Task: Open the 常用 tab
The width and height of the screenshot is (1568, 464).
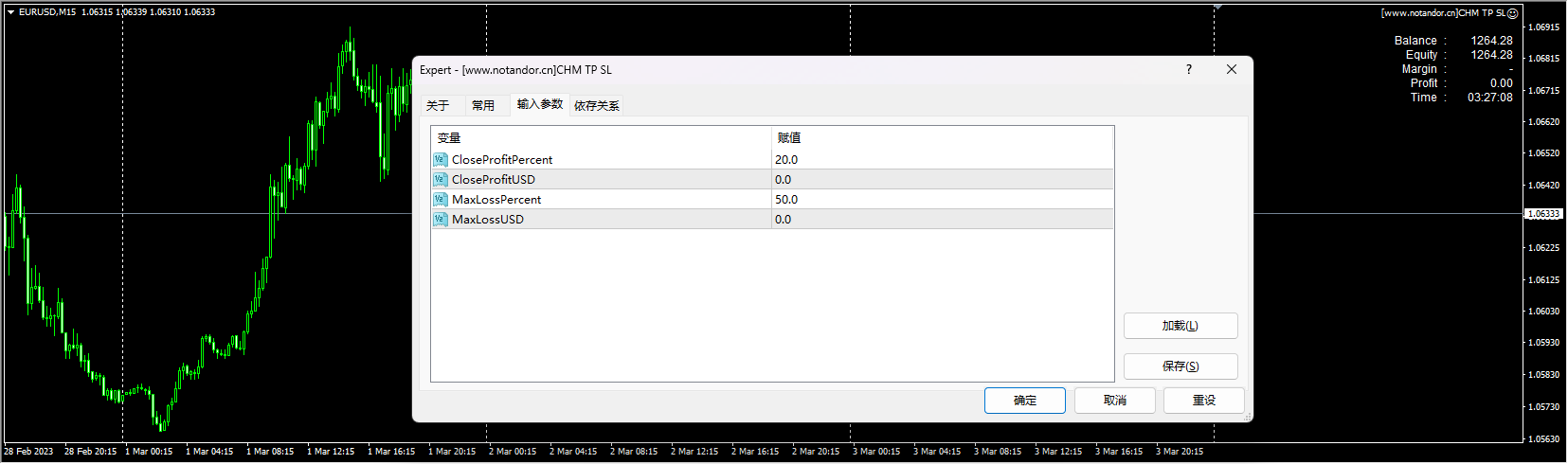Action: point(483,106)
